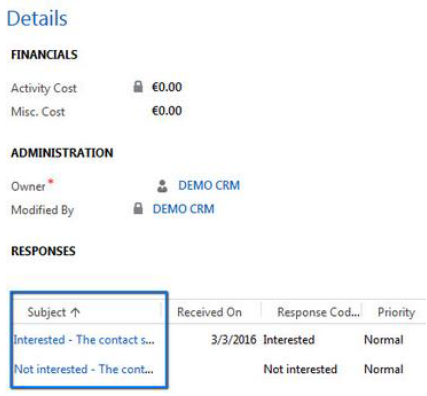Screen dimensions: 427x396
Task: Open the DEMO CRM owner link
Action: pos(209,185)
